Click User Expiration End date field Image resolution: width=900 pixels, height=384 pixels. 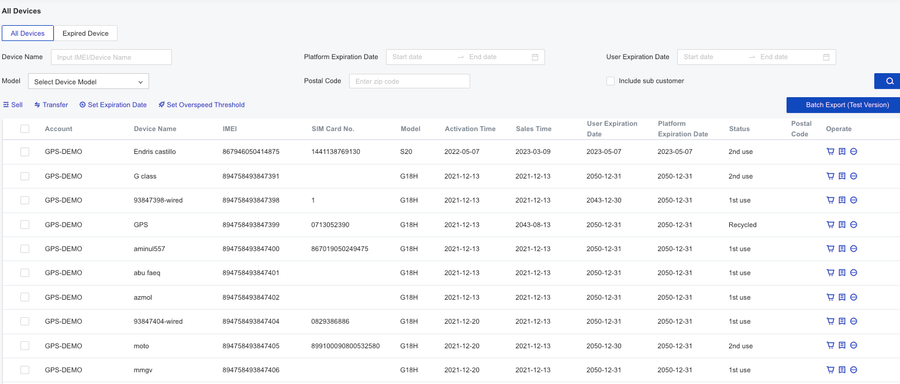(x=788, y=57)
